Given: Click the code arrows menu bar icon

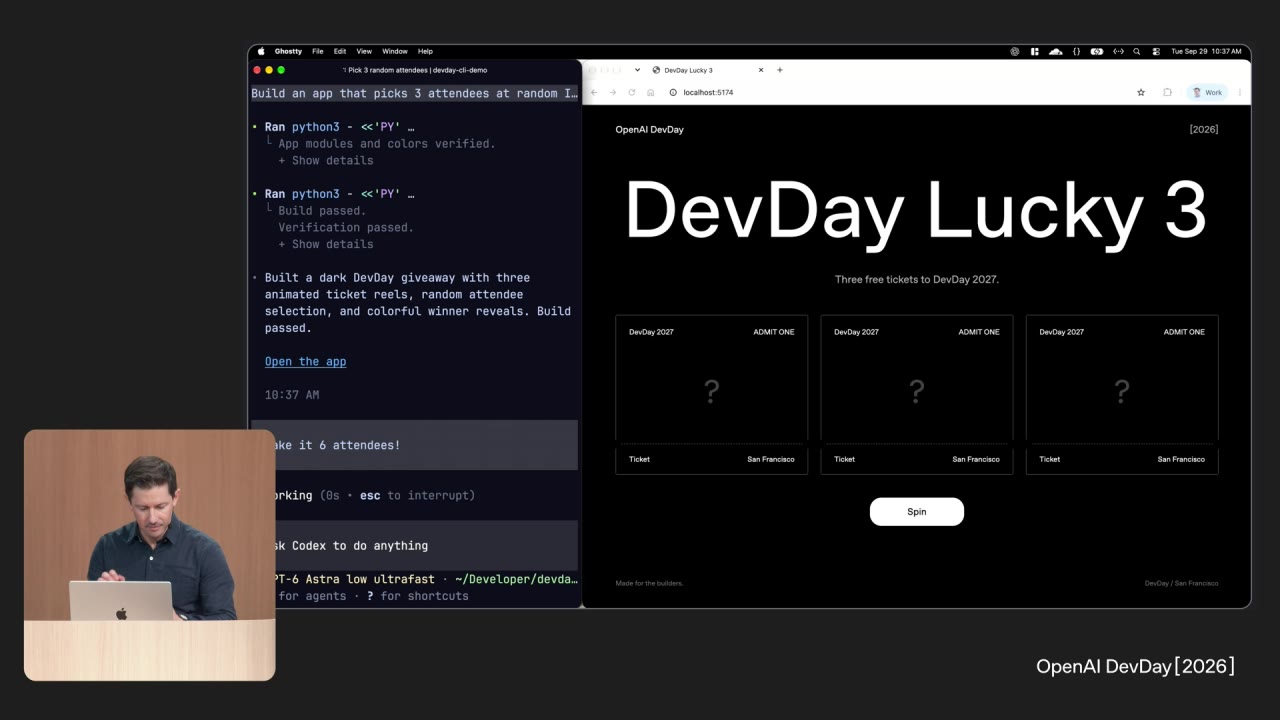Looking at the screenshot, I should coord(1118,51).
